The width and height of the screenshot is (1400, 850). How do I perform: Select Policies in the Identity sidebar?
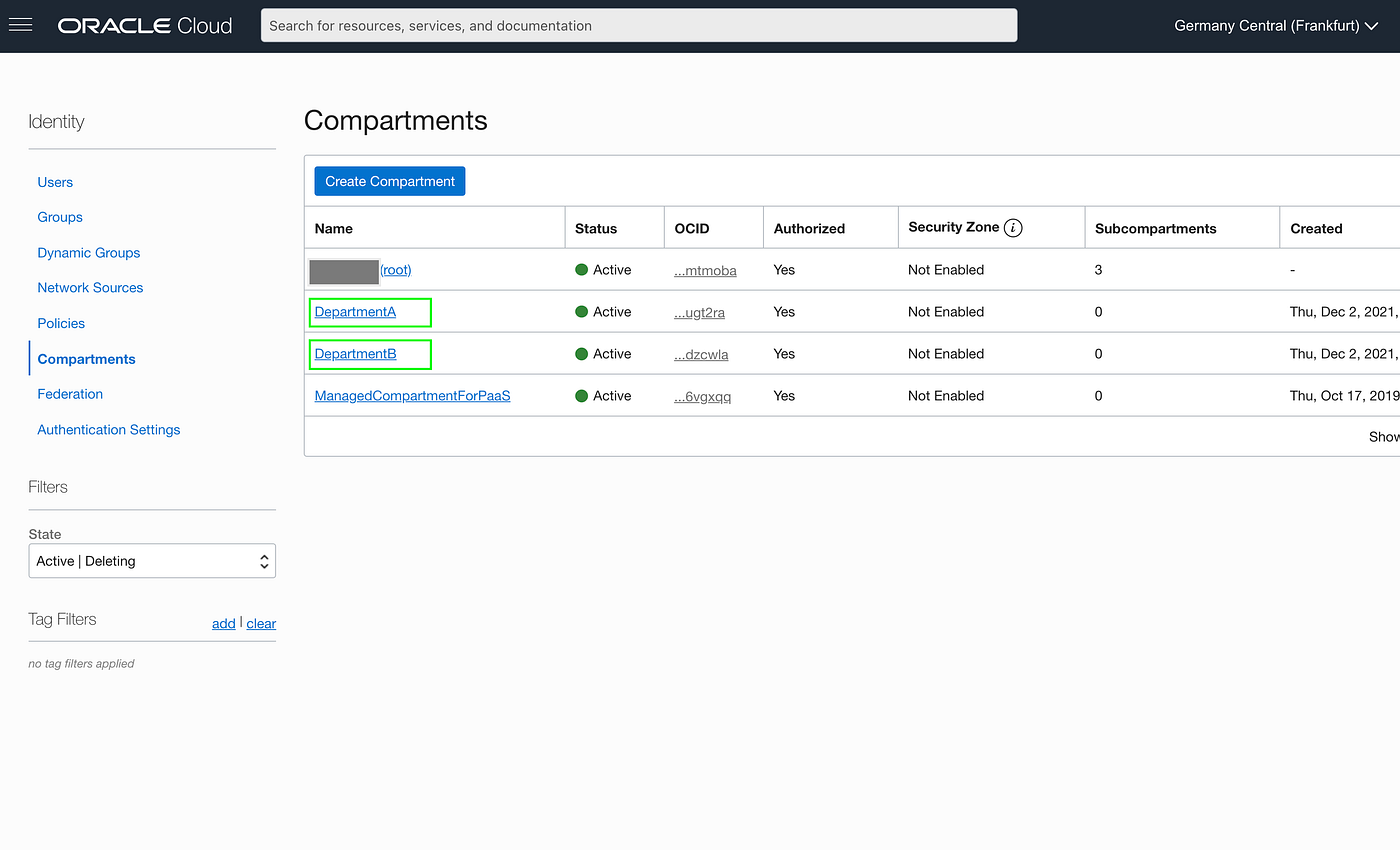(x=61, y=323)
